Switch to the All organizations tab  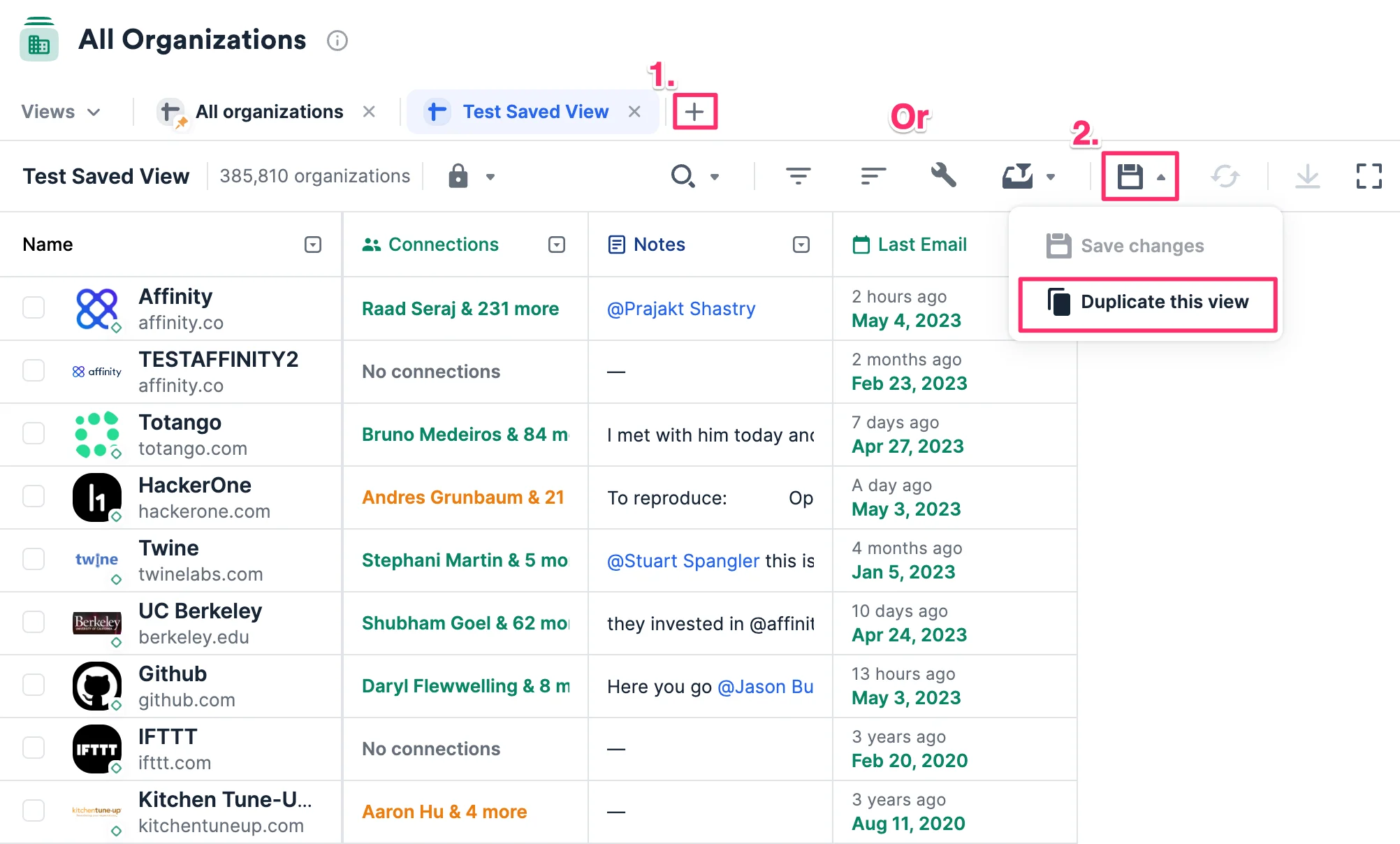tap(269, 112)
